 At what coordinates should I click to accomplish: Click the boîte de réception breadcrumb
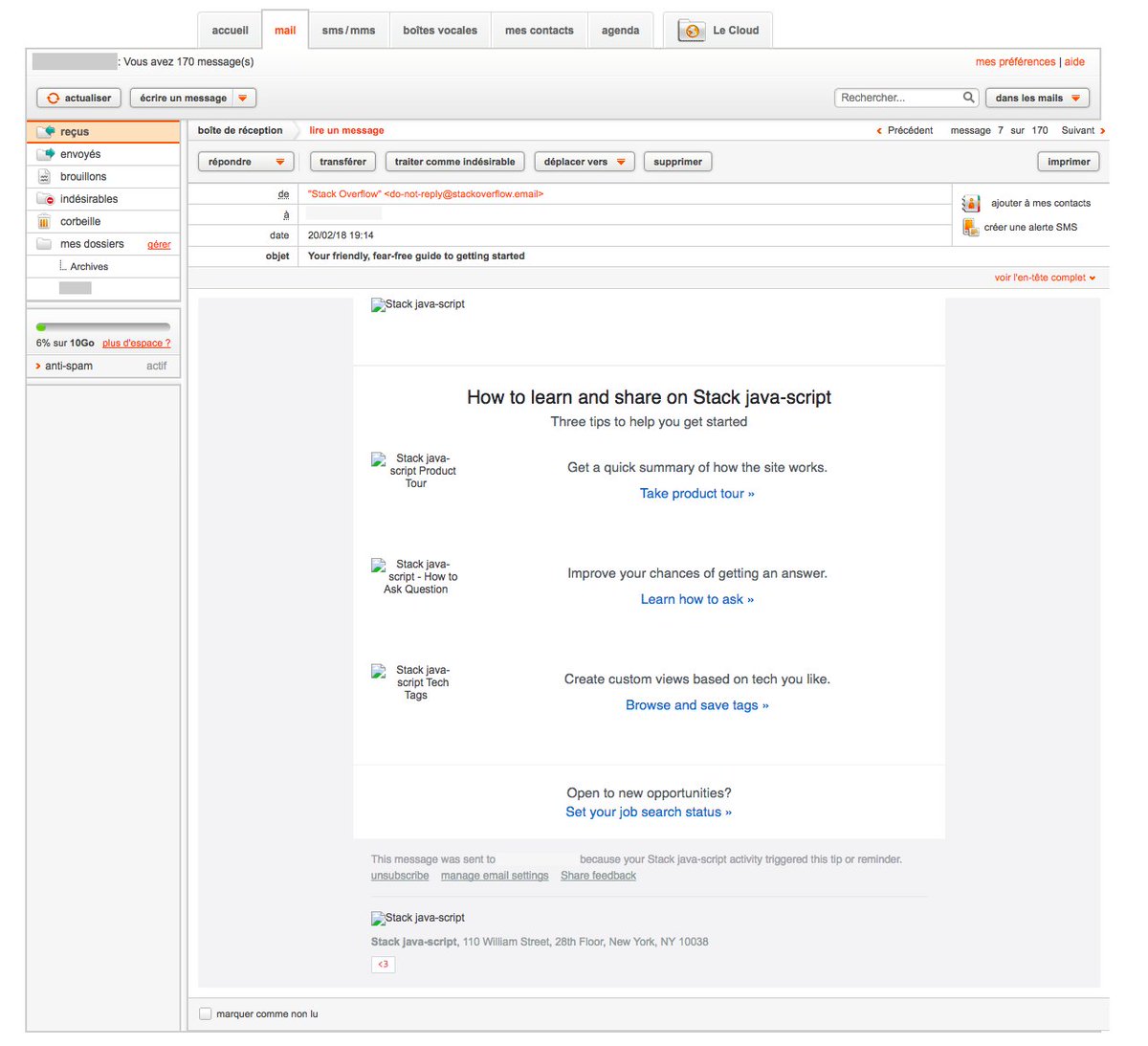coord(240,130)
